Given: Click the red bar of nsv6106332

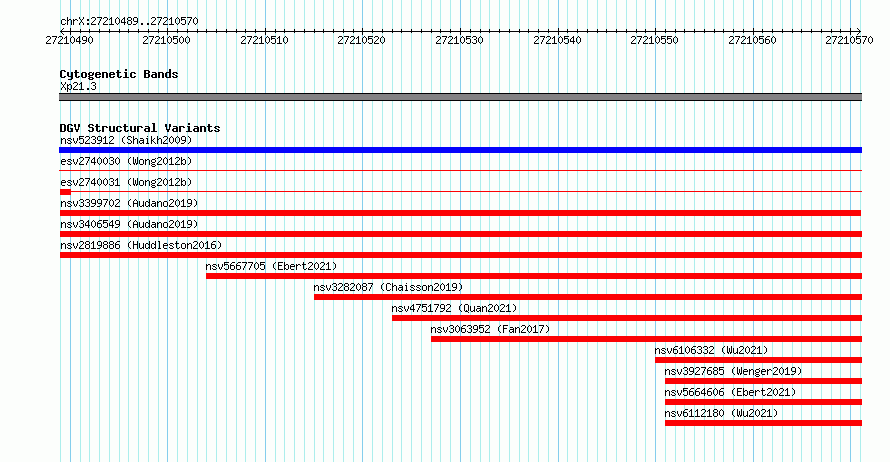Looking at the screenshot, I should [x=758, y=360].
